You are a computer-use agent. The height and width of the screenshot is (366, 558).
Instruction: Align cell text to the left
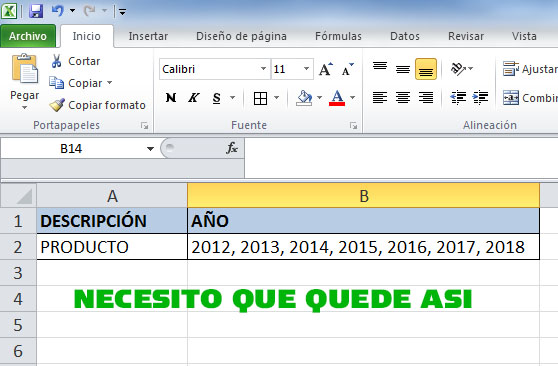click(x=380, y=97)
